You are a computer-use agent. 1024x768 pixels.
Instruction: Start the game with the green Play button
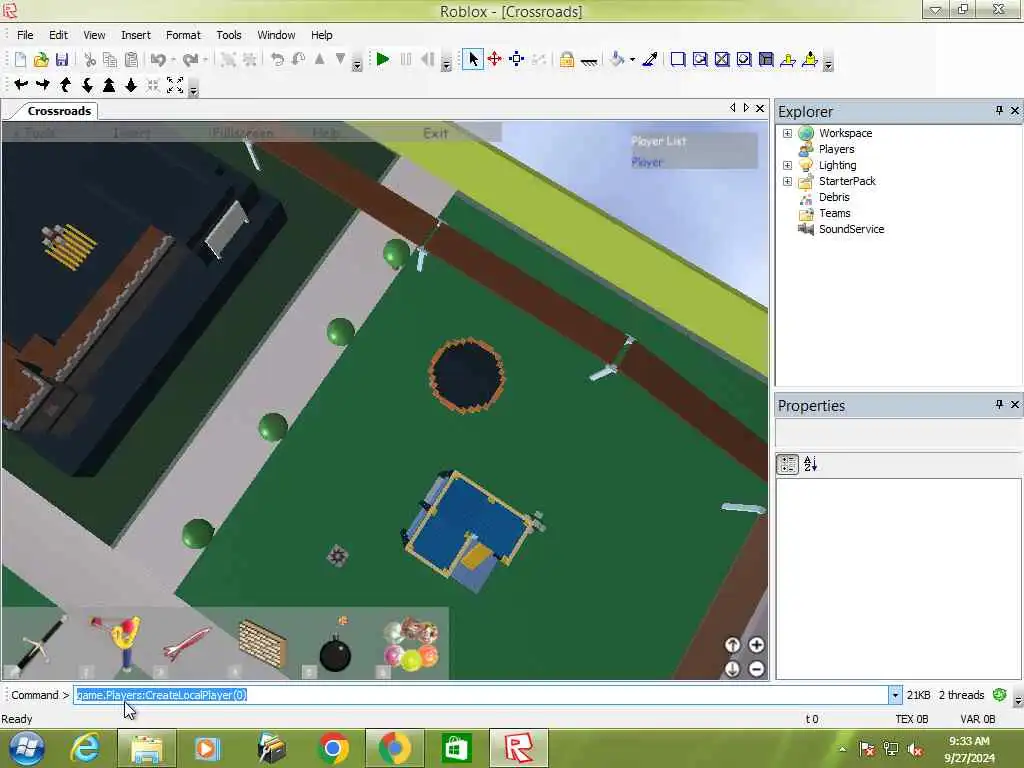tap(383, 59)
